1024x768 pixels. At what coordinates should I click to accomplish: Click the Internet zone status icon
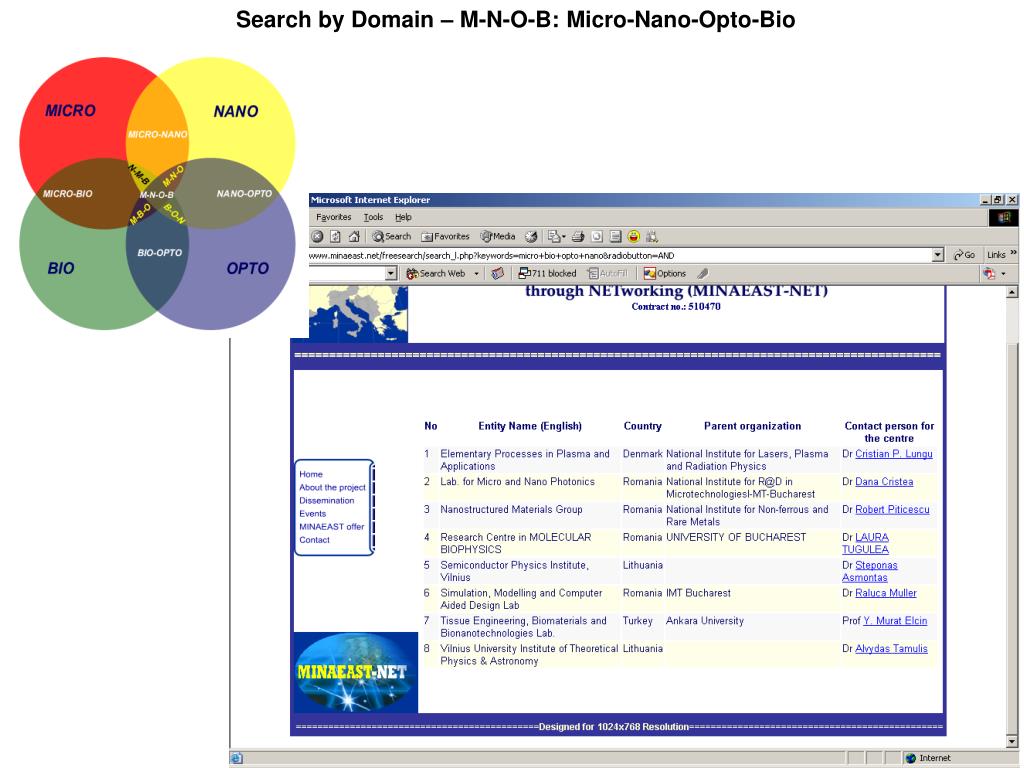tap(911, 758)
